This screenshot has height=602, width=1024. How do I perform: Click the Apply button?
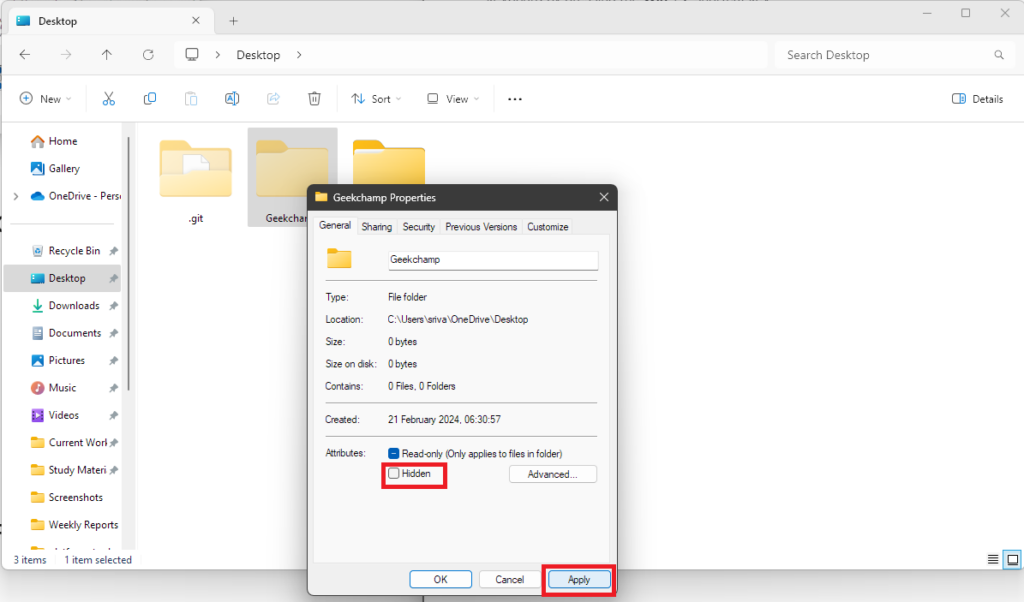578,579
